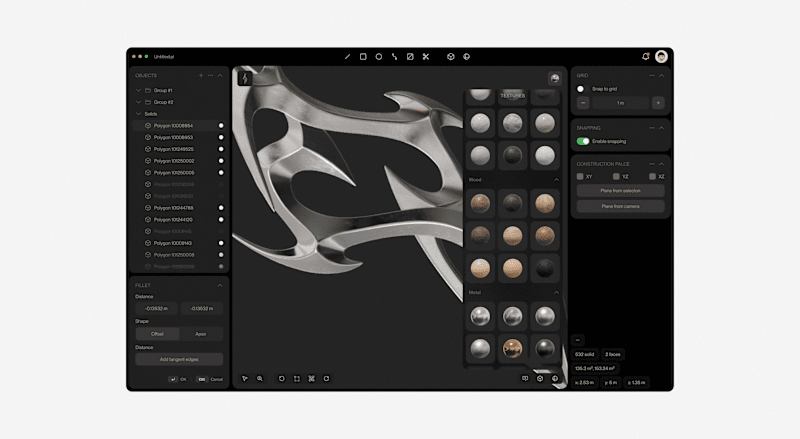The width and height of the screenshot is (800, 439).
Task: Click the frame selection icon in bottom toolbar
Action: [296, 378]
